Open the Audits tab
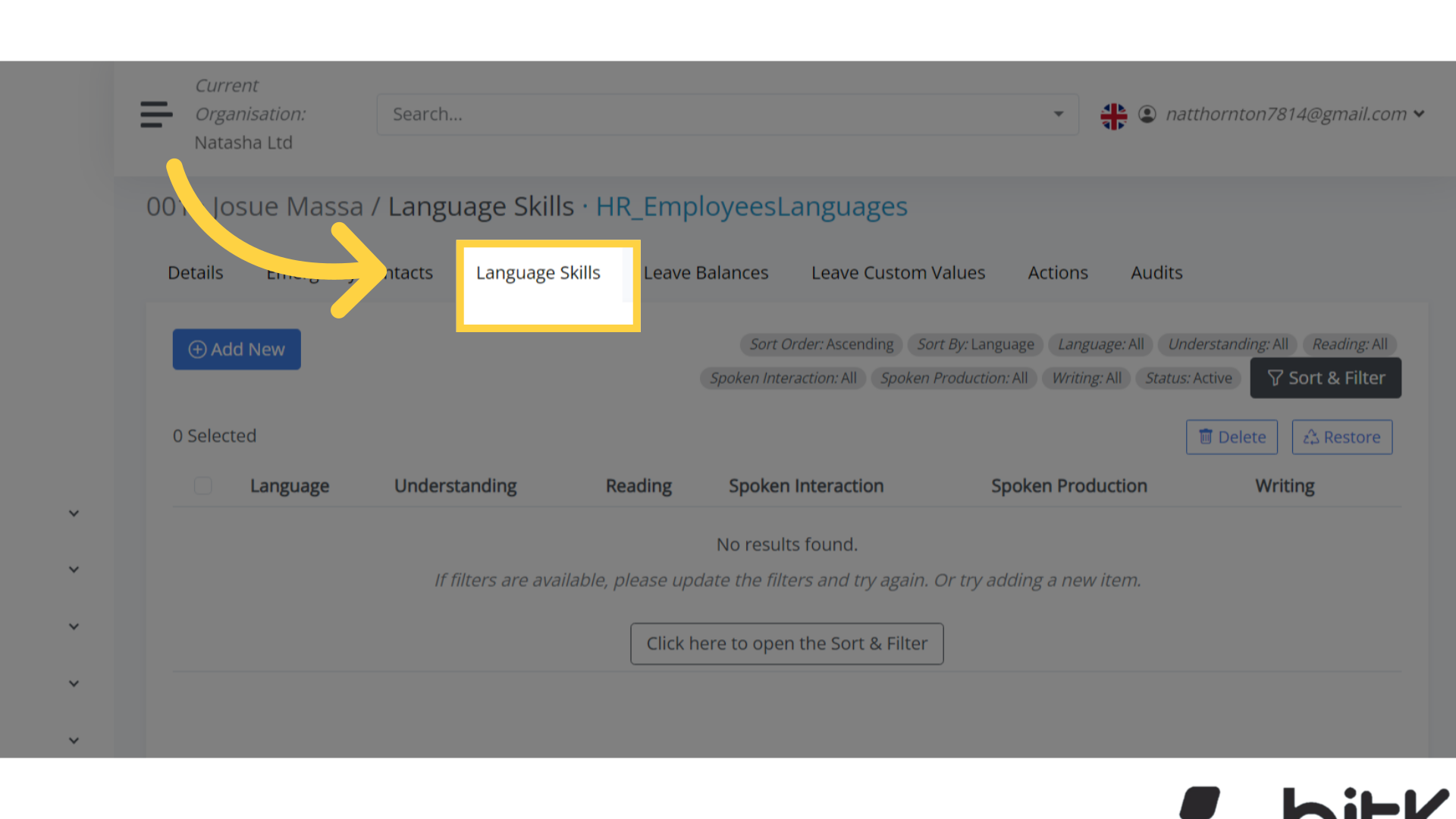The width and height of the screenshot is (1456, 819). 1156,272
